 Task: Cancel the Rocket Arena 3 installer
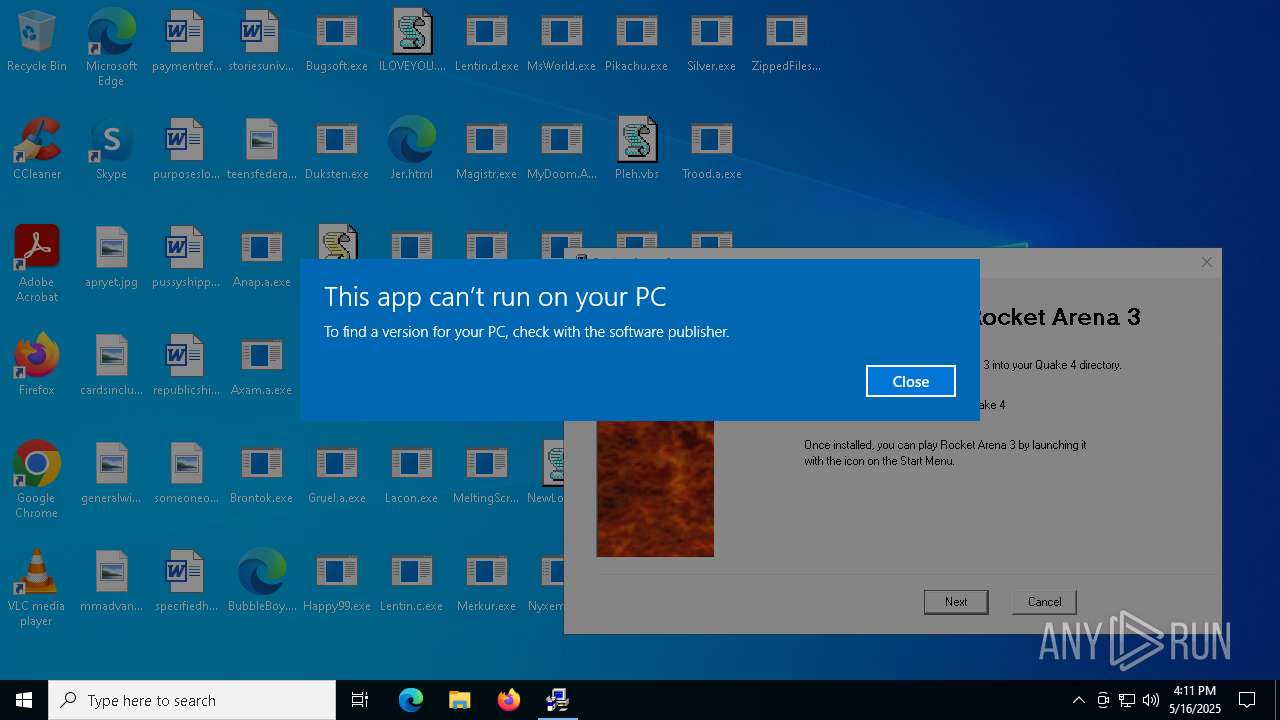click(1044, 601)
